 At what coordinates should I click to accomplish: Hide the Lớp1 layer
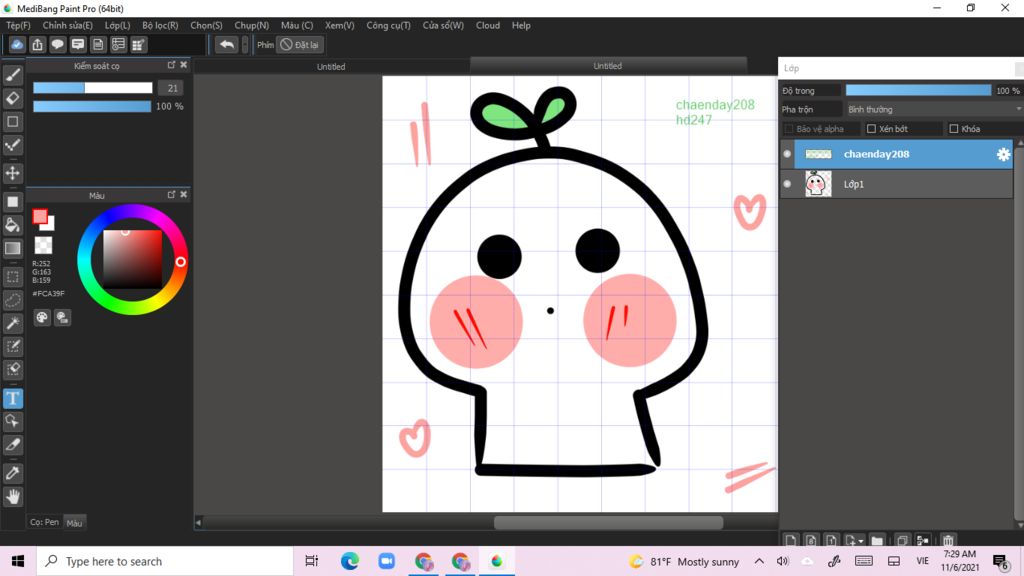[x=787, y=184]
